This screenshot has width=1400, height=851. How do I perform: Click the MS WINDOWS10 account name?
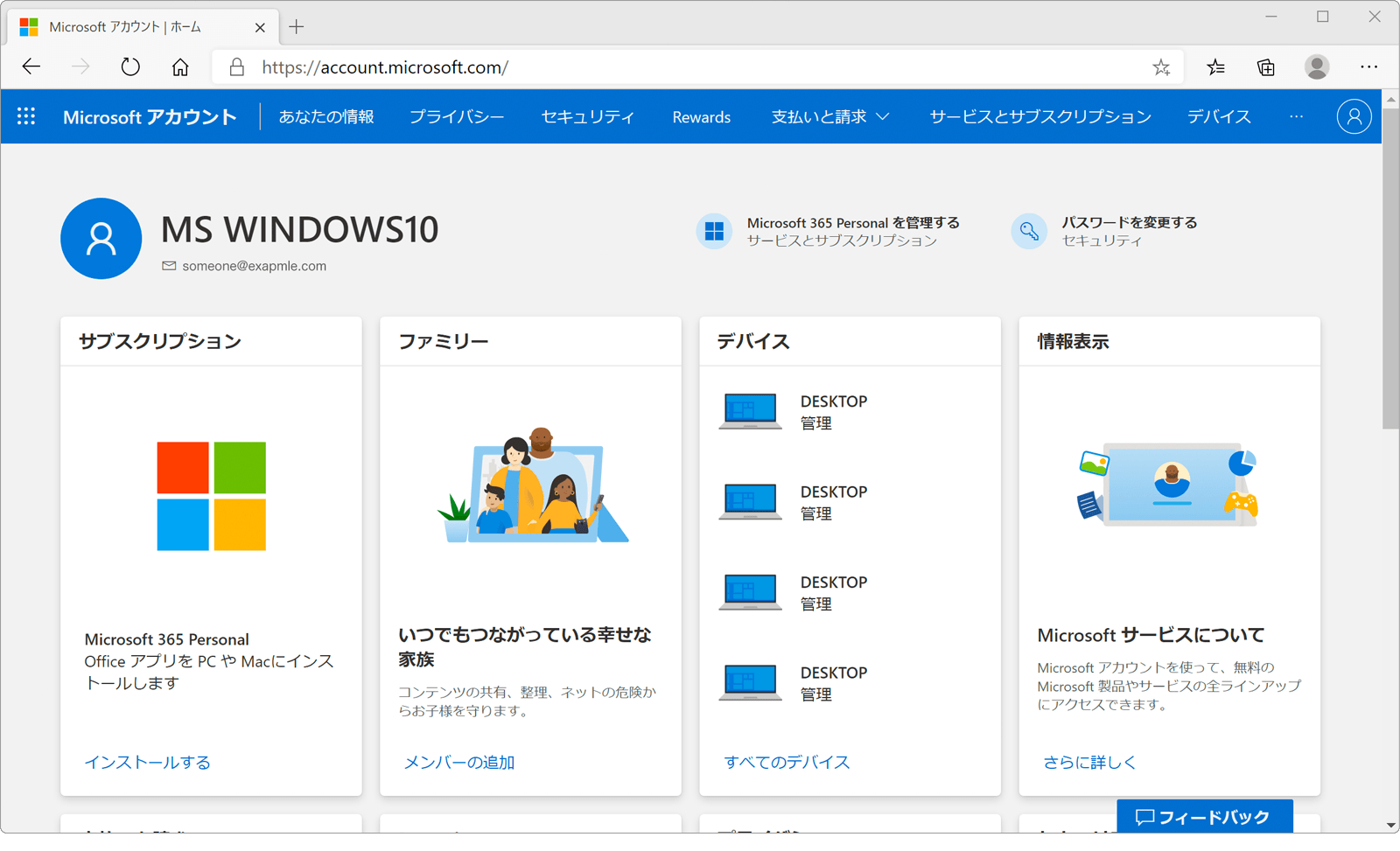300,229
